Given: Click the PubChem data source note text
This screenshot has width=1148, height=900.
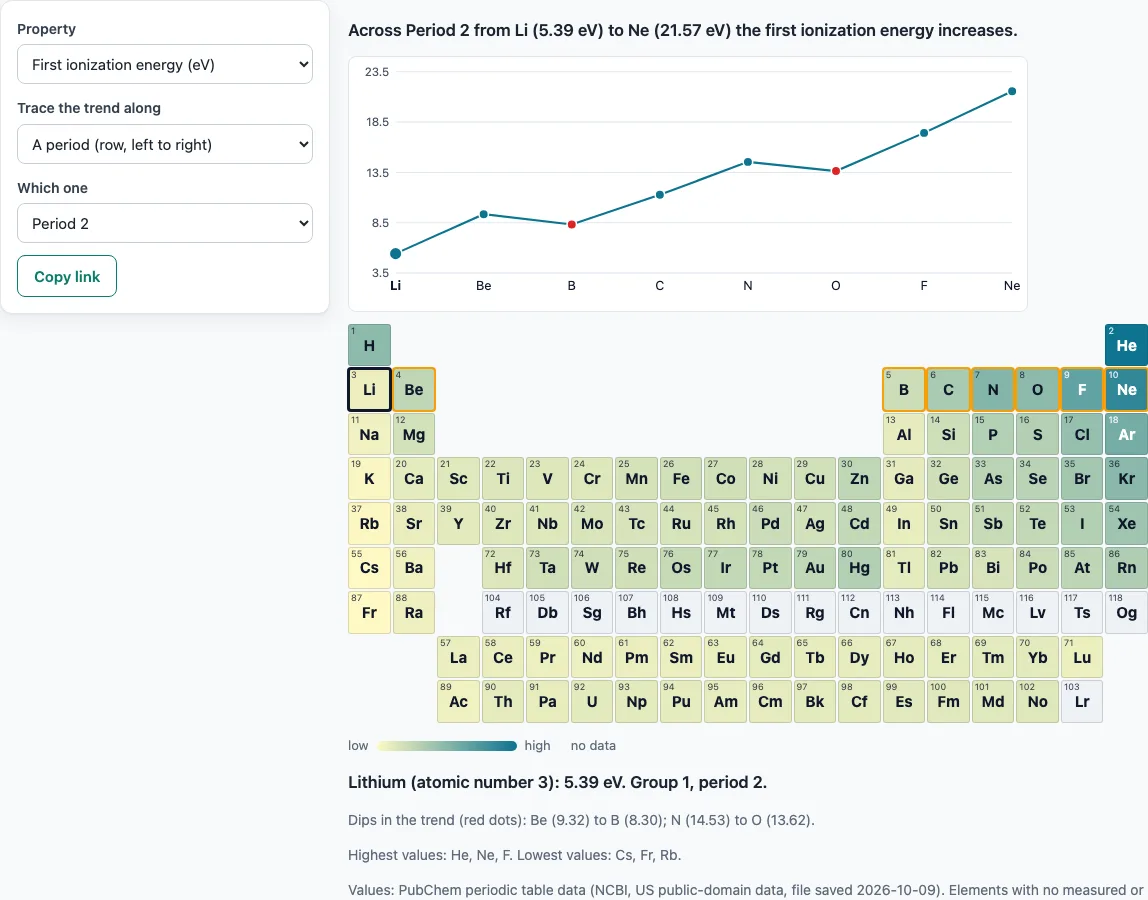Looking at the screenshot, I should (x=747, y=890).
